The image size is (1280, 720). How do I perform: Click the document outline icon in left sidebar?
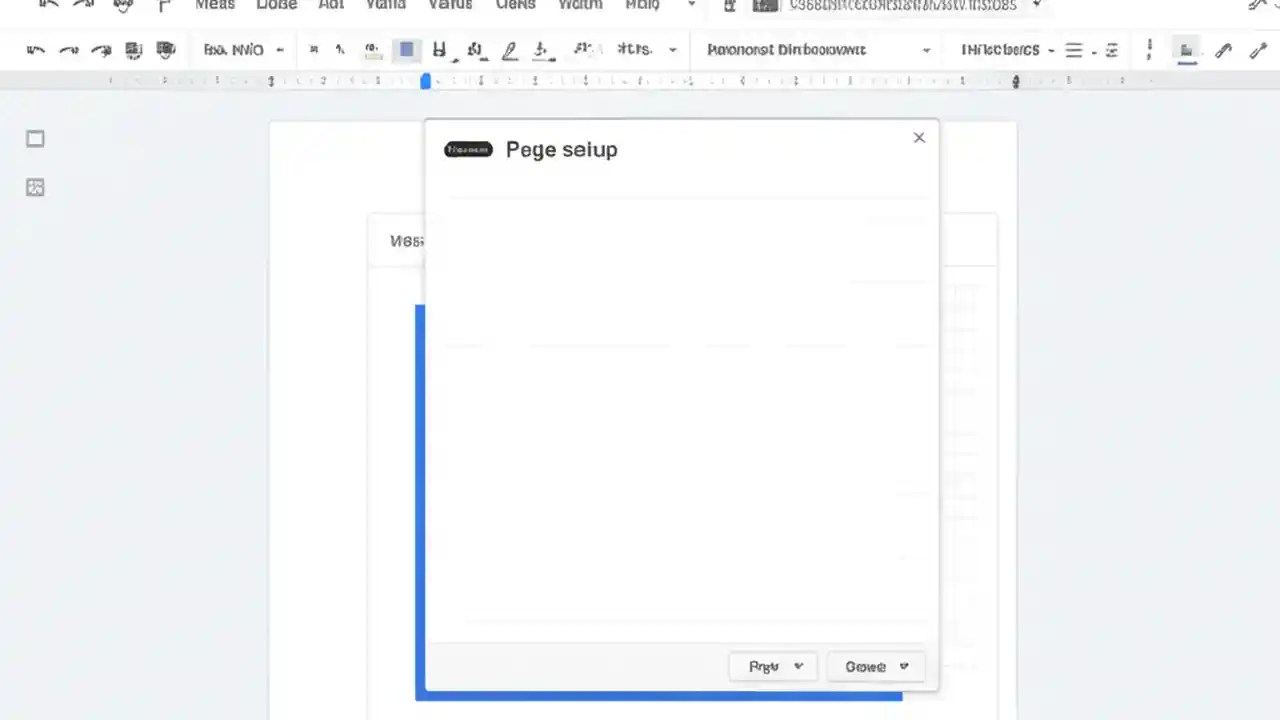coord(35,139)
